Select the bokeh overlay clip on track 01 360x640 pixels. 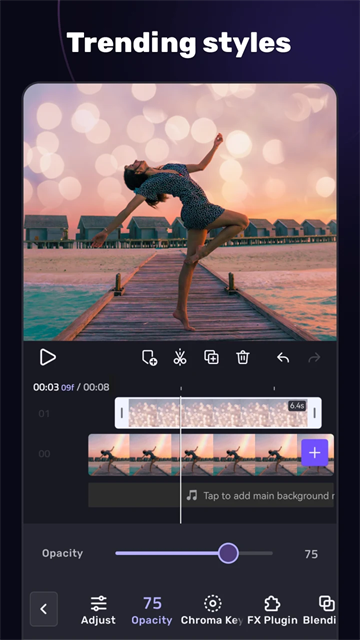click(218, 413)
